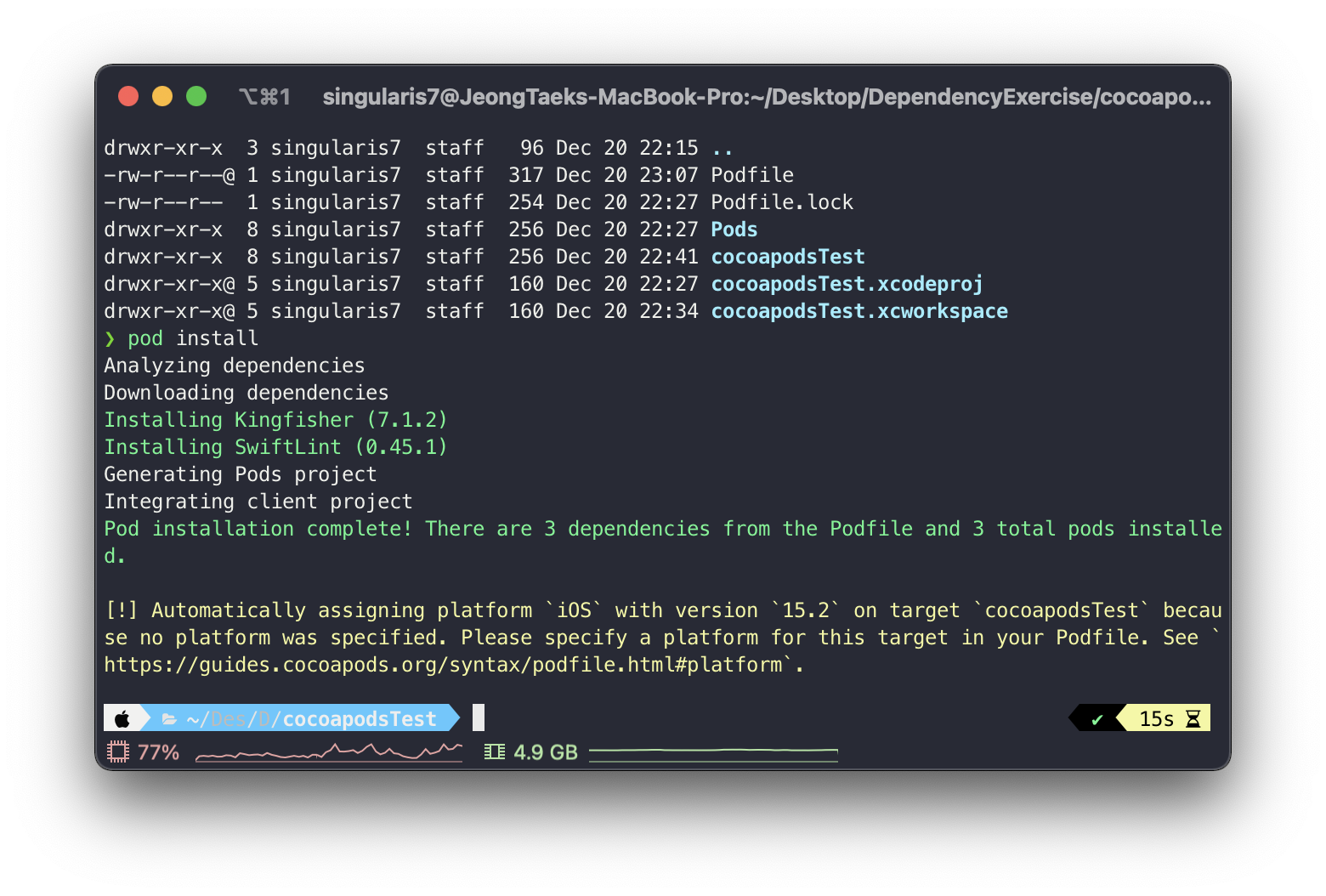Click the green checkmark status icon

coord(1096,719)
